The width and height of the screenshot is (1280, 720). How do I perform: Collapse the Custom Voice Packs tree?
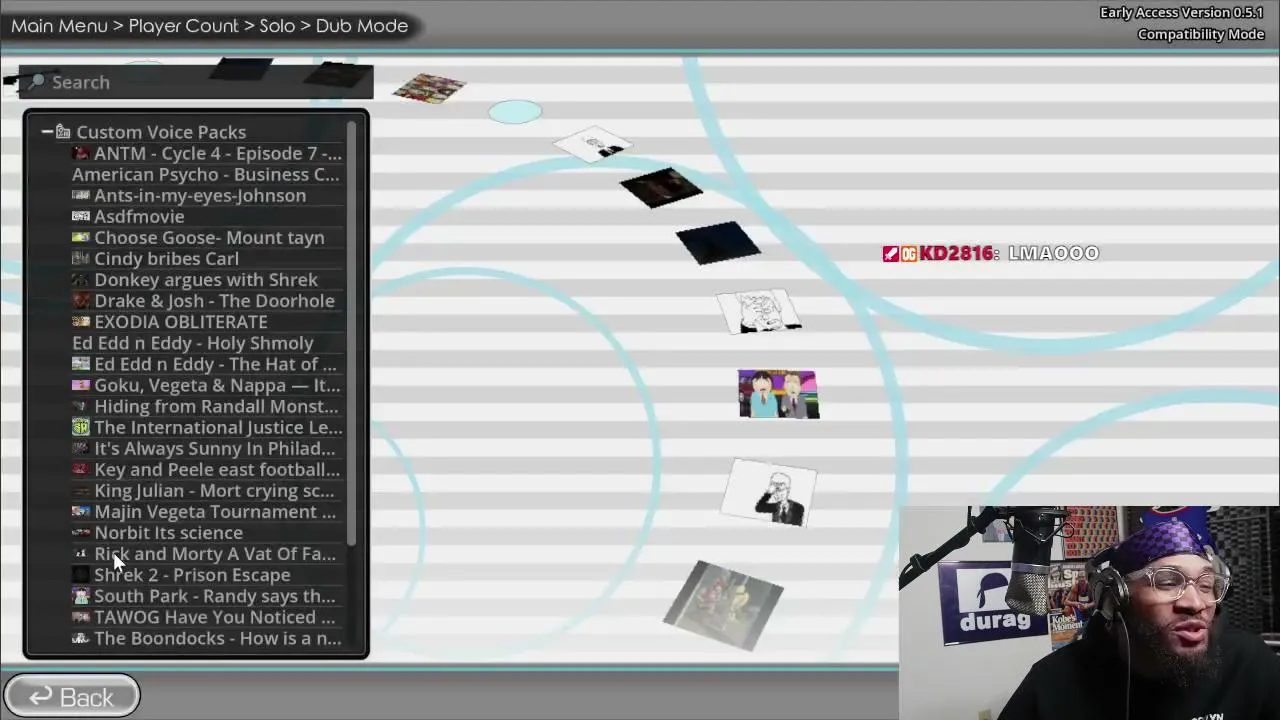pyautogui.click(x=47, y=132)
